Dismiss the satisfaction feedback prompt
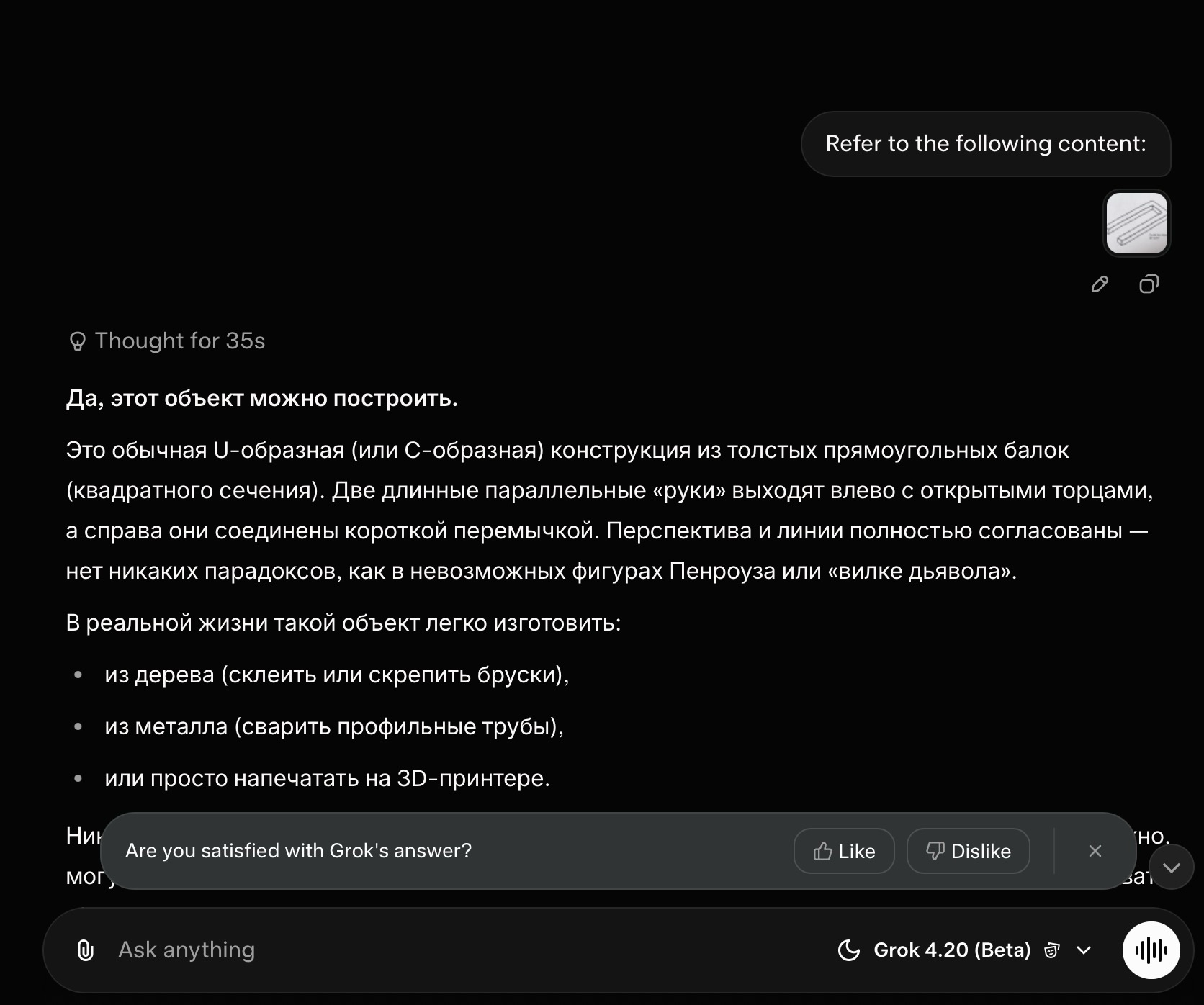This screenshot has width=1204, height=1005. coord(1095,851)
